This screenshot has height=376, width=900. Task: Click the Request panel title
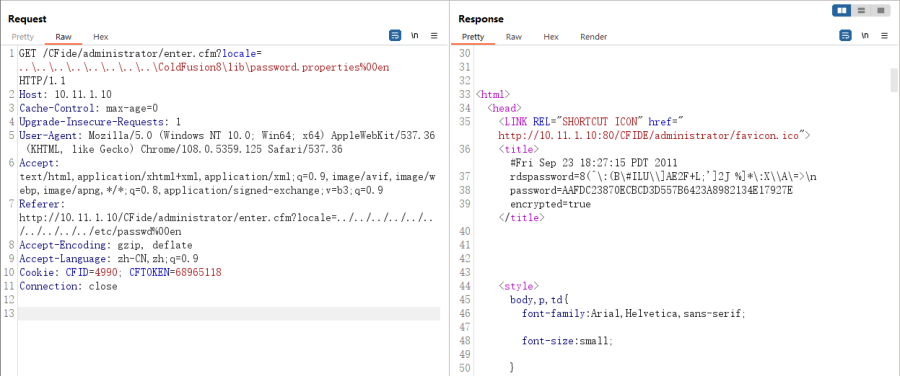pyautogui.click(x=27, y=19)
